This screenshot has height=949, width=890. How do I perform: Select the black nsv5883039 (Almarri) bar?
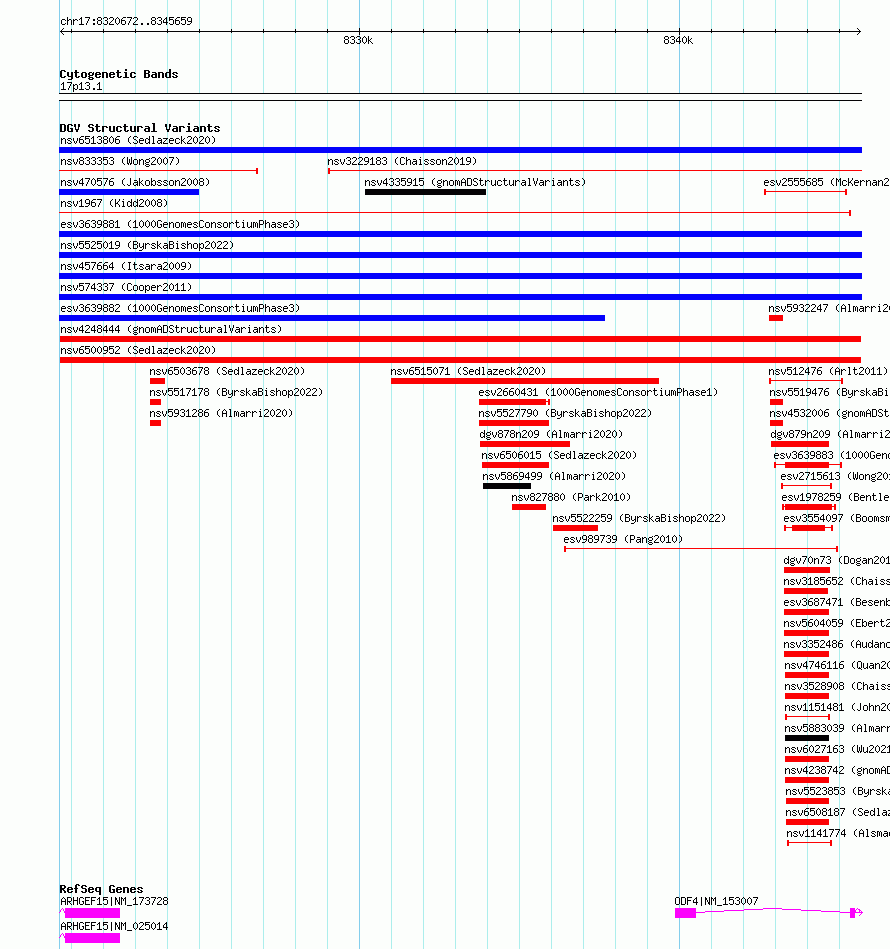point(807,738)
